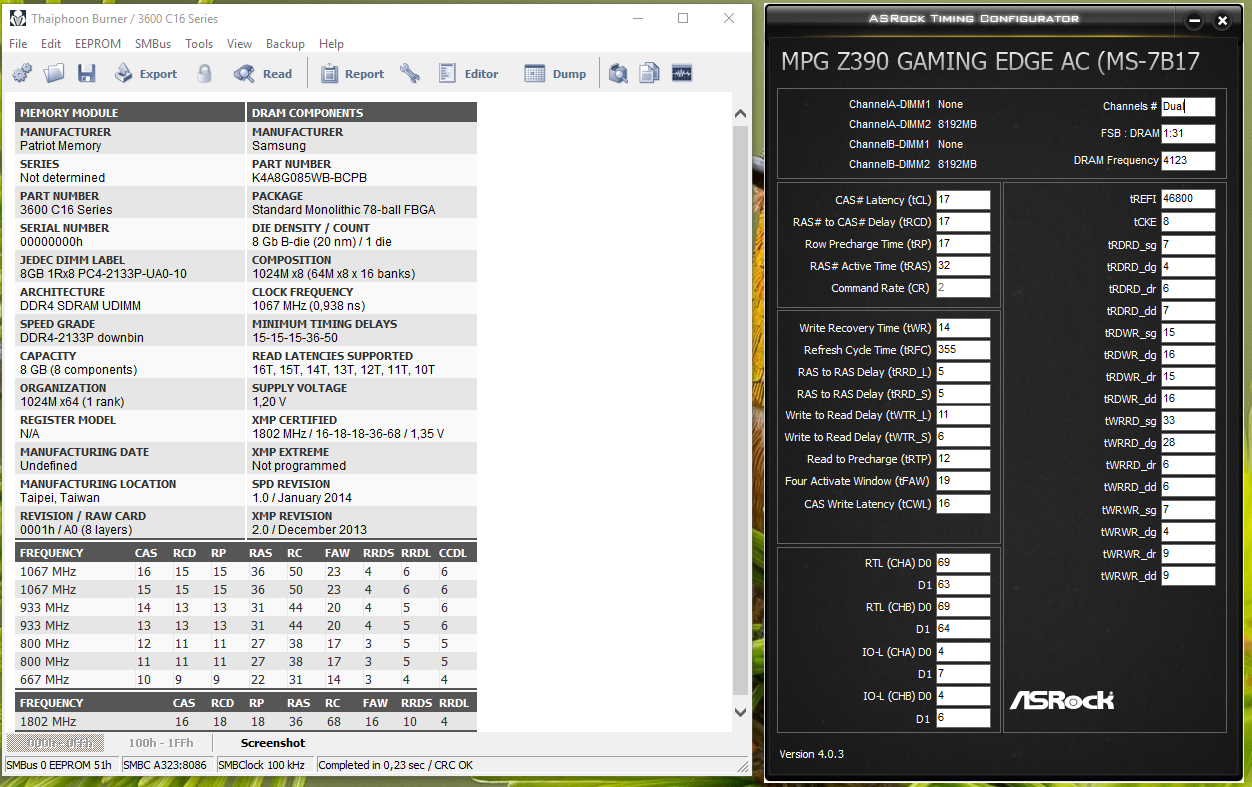This screenshot has height=787, width=1252.
Task: Minimize the ASRock Timing Configurator window
Action: 1194,20
